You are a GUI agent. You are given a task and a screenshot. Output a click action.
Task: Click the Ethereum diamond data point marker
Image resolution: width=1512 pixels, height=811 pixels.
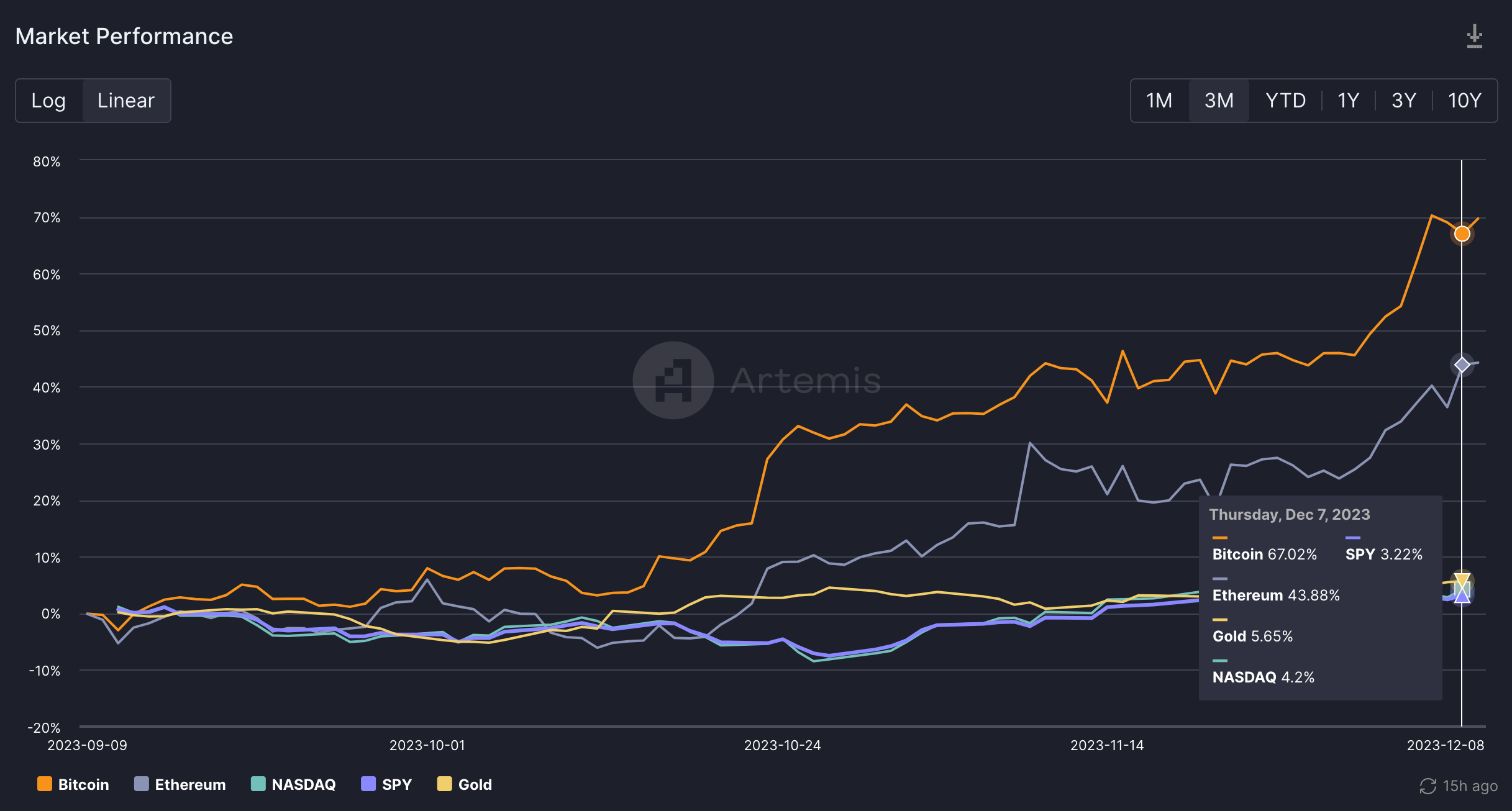pos(1462,365)
